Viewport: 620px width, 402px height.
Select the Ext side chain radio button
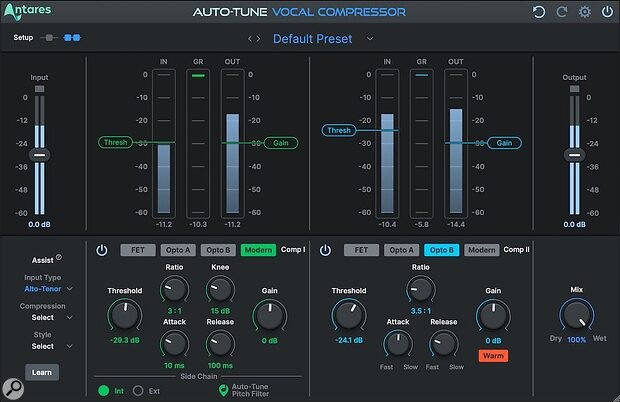[138, 391]
